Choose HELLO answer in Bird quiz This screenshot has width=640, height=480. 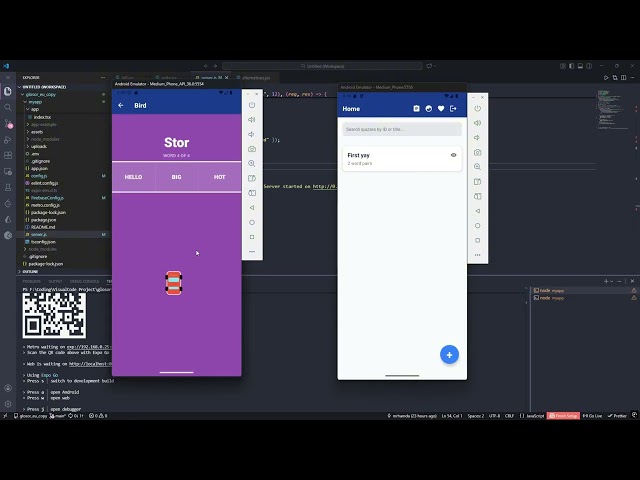pos(133,177)
